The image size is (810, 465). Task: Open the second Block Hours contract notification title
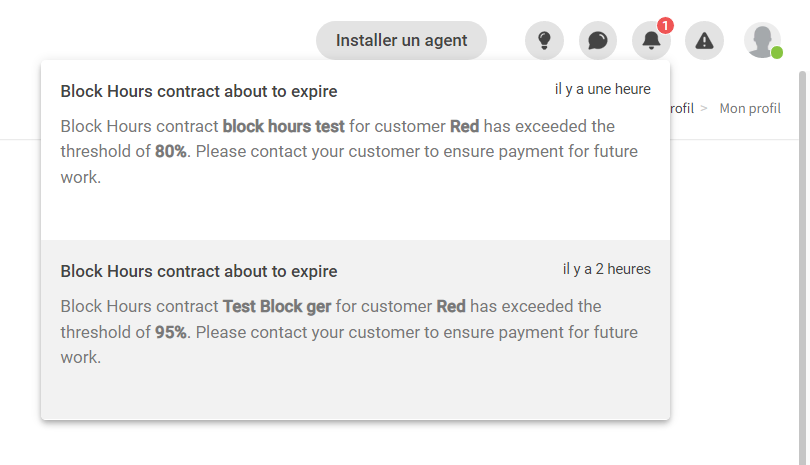click(x=199, y=271)
